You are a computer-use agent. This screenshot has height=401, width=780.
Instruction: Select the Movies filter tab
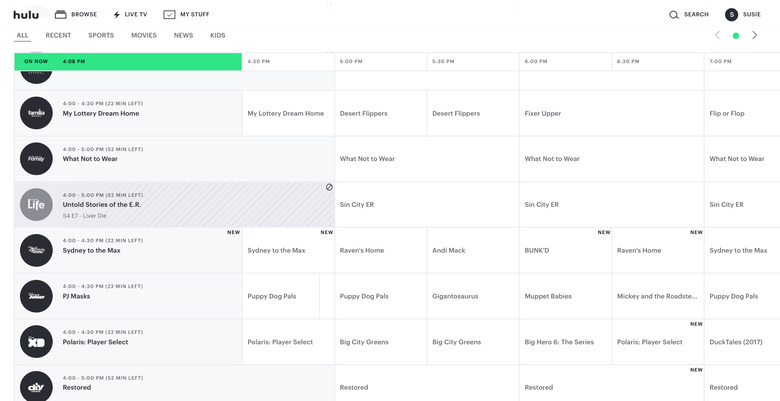(144, 35)
